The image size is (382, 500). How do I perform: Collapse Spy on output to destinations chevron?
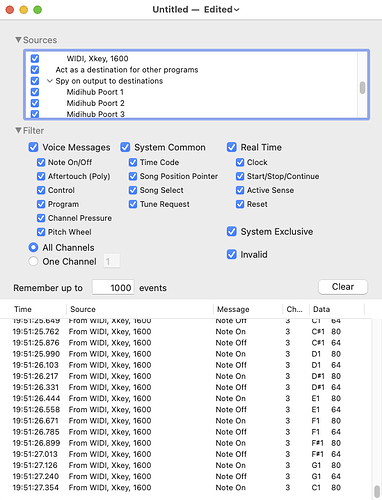point(50,81)
